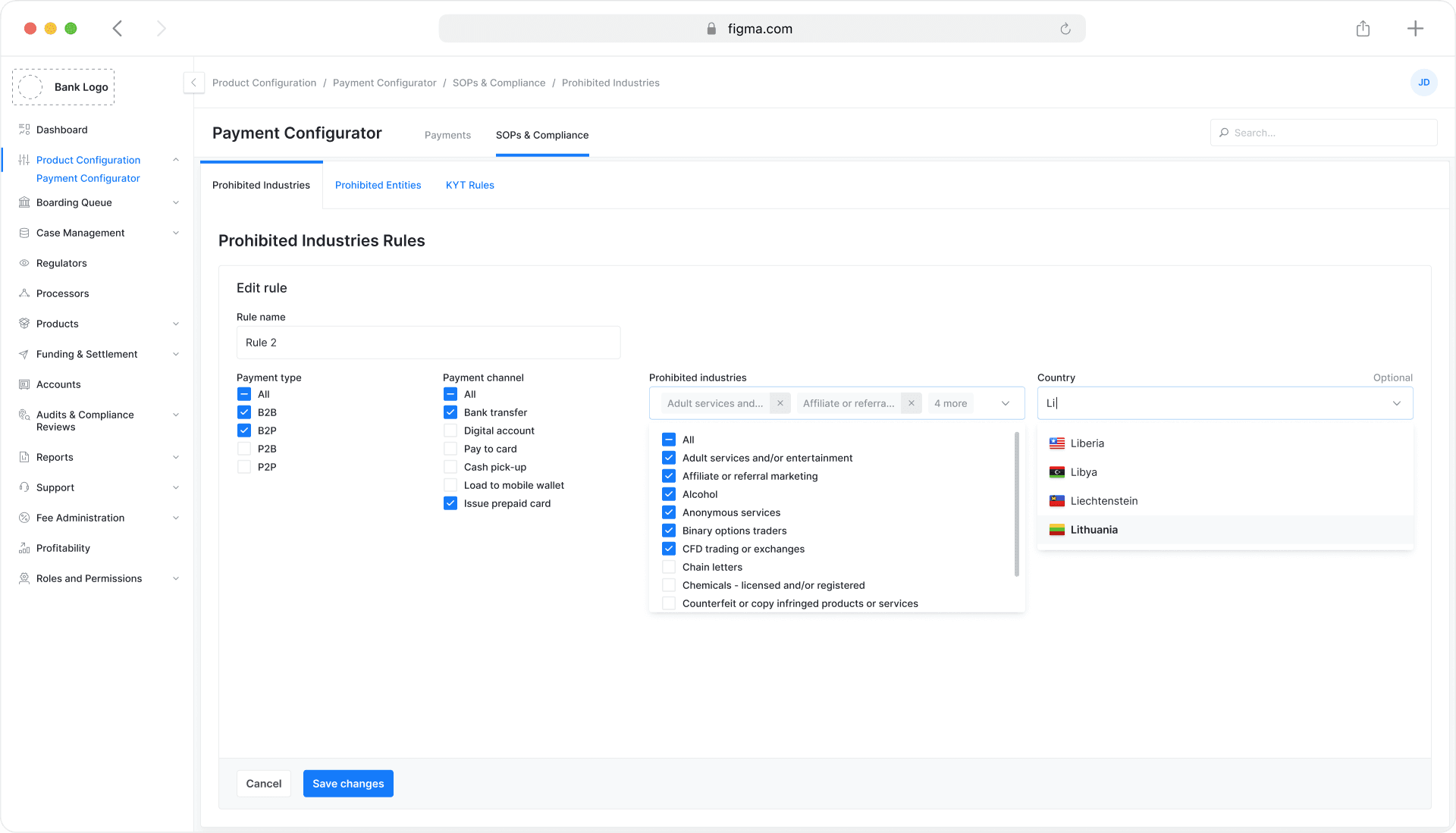Image resolution: width=1456 pixels, height=833 pixels.
Task: Click the Processors node icon
Action: (x=24, y=293)
